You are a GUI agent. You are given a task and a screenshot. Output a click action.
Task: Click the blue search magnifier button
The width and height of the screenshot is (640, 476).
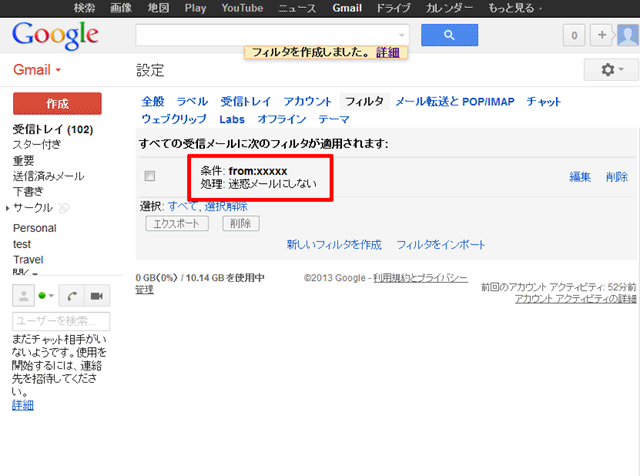click(x=449, y=35)
